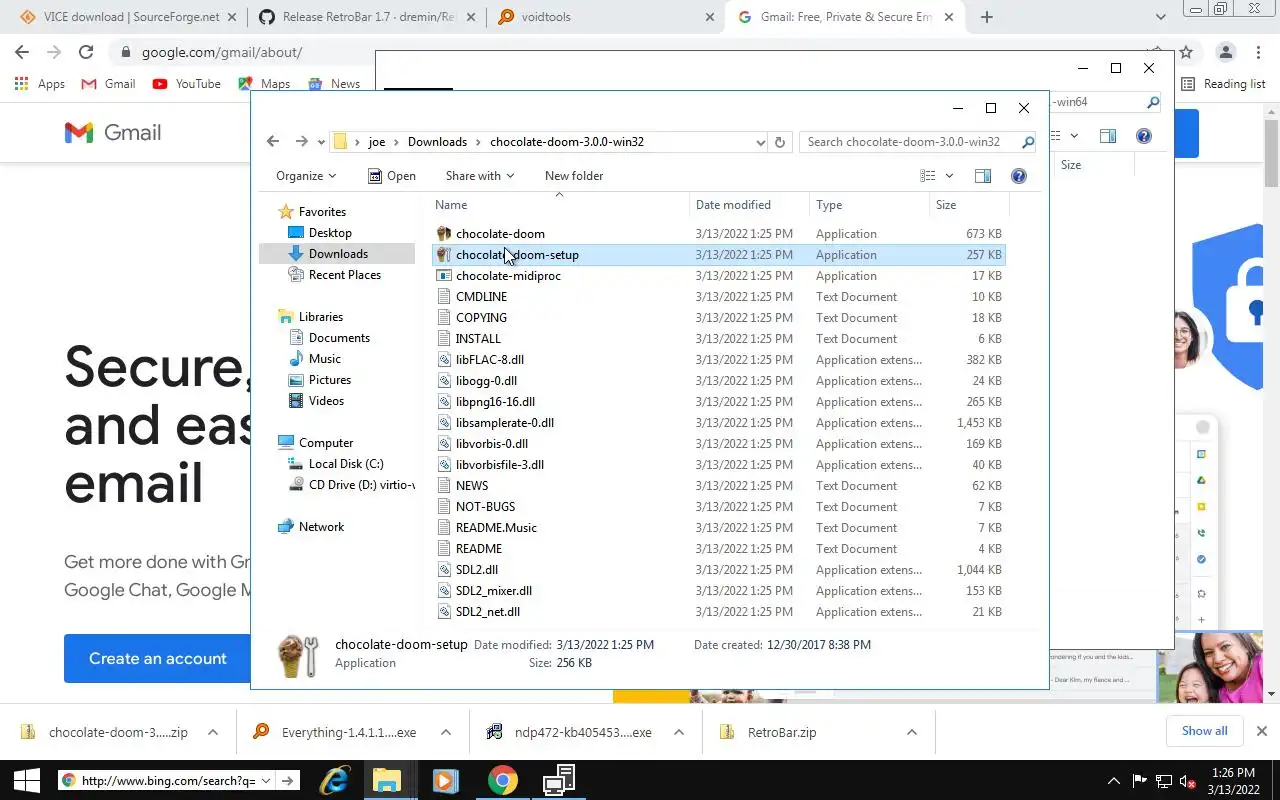Select Local Disk (C:) drive
Image resolution: width=1280 pixels, height=800 pixels.
[345, 463]
